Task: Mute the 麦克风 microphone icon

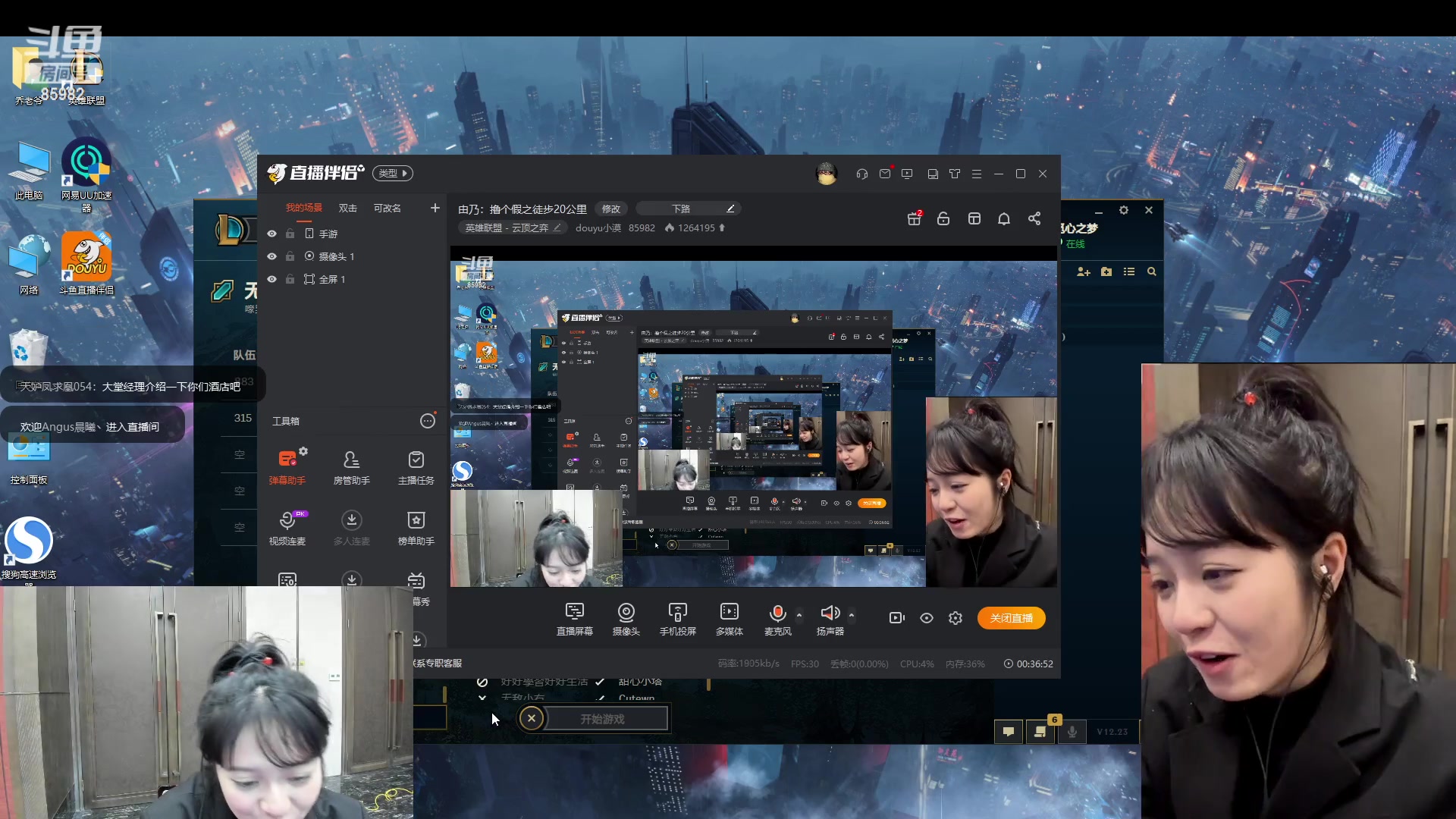Action: pyautogui.click(x=777, y=613)
